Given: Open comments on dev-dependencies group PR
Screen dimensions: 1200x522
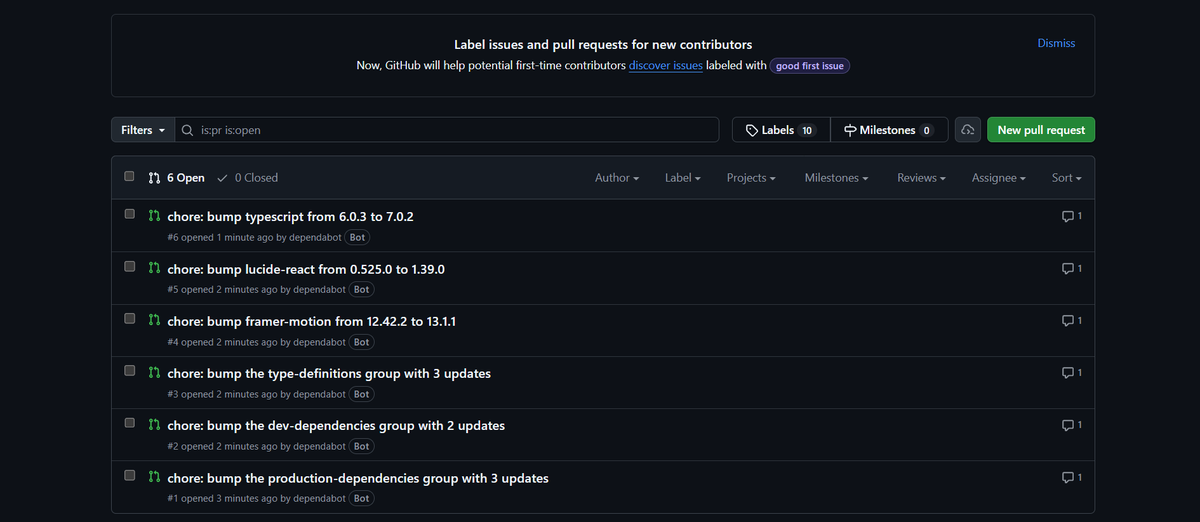Looking at the screenshot, I should click(x=1072, y=424).
